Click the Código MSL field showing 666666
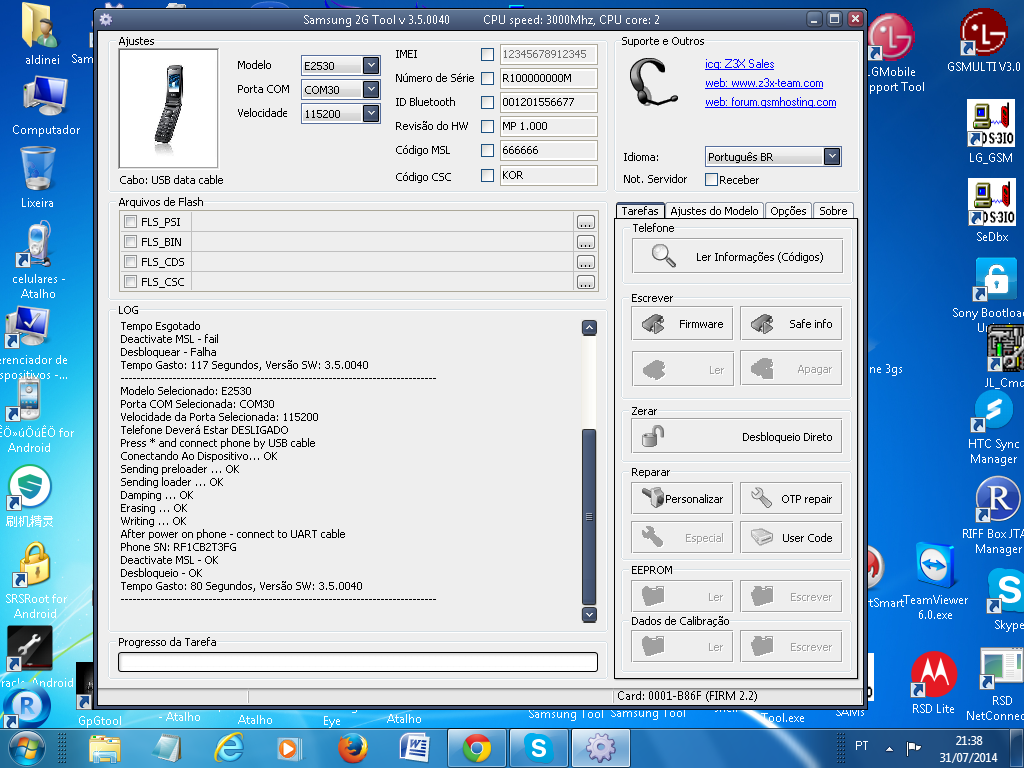 click(549, 150)
